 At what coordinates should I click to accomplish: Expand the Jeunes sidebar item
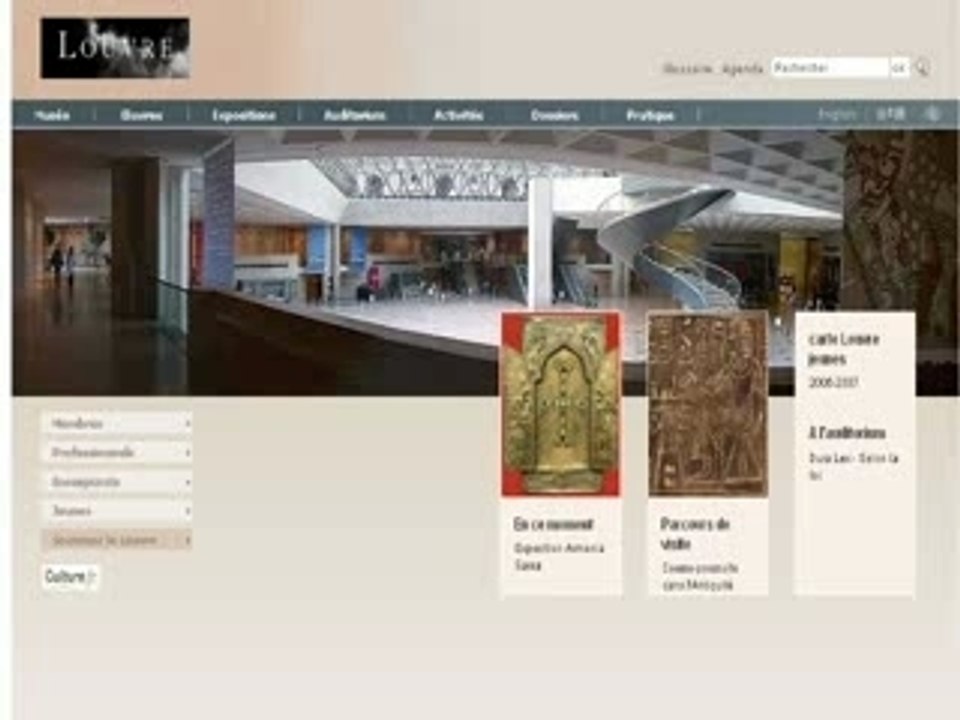pyautogui.click(x=116, y=511)
